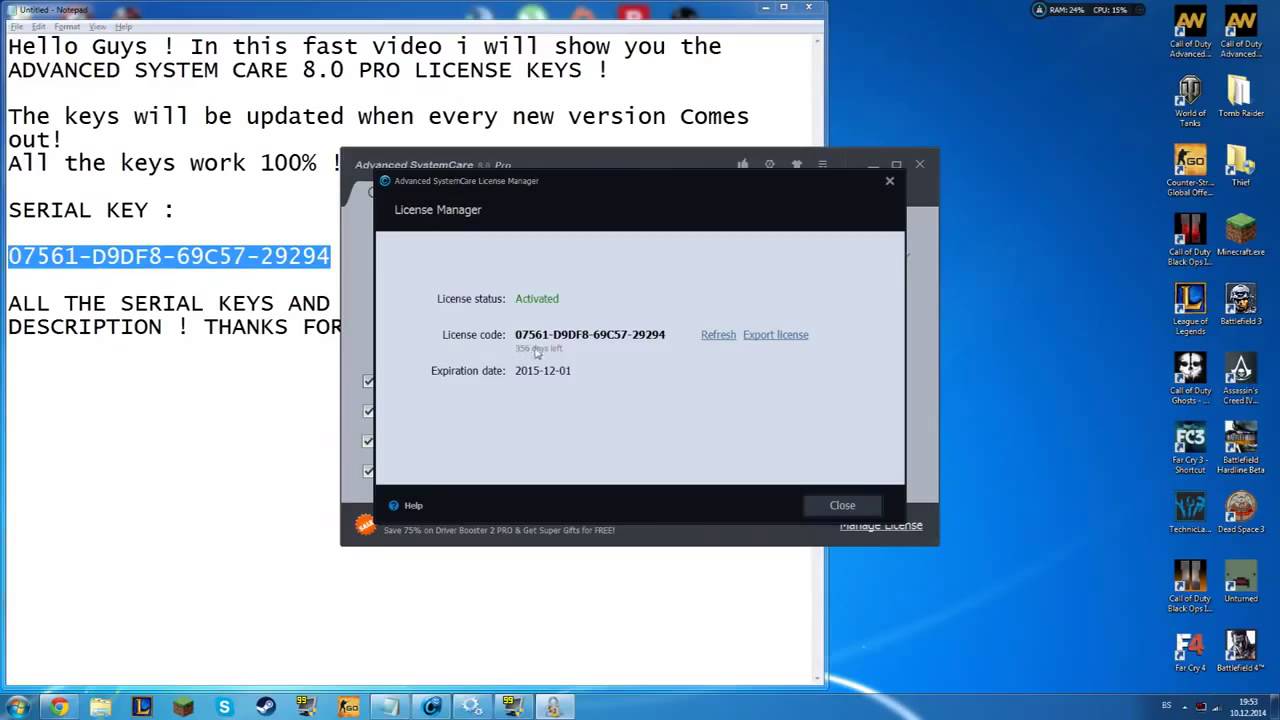Image resolution: width=1280 pixels, height=720 pixels.
Task: Close the License Manager dialog with the X
Action: 889,181
